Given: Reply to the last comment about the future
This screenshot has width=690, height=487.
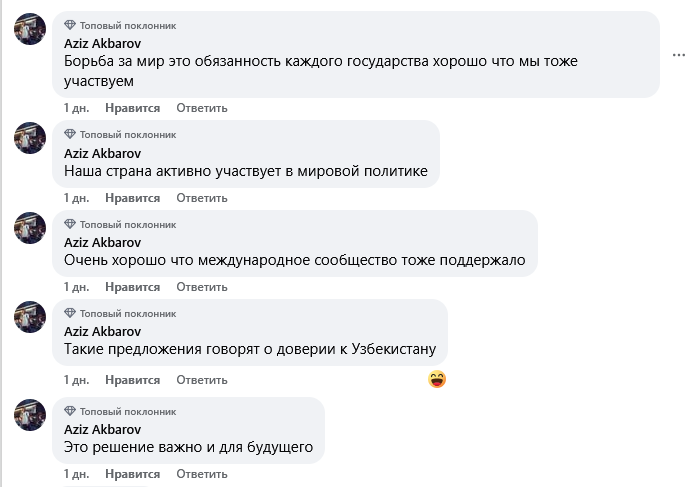Looking at the screenshot, I should point(202,474).
